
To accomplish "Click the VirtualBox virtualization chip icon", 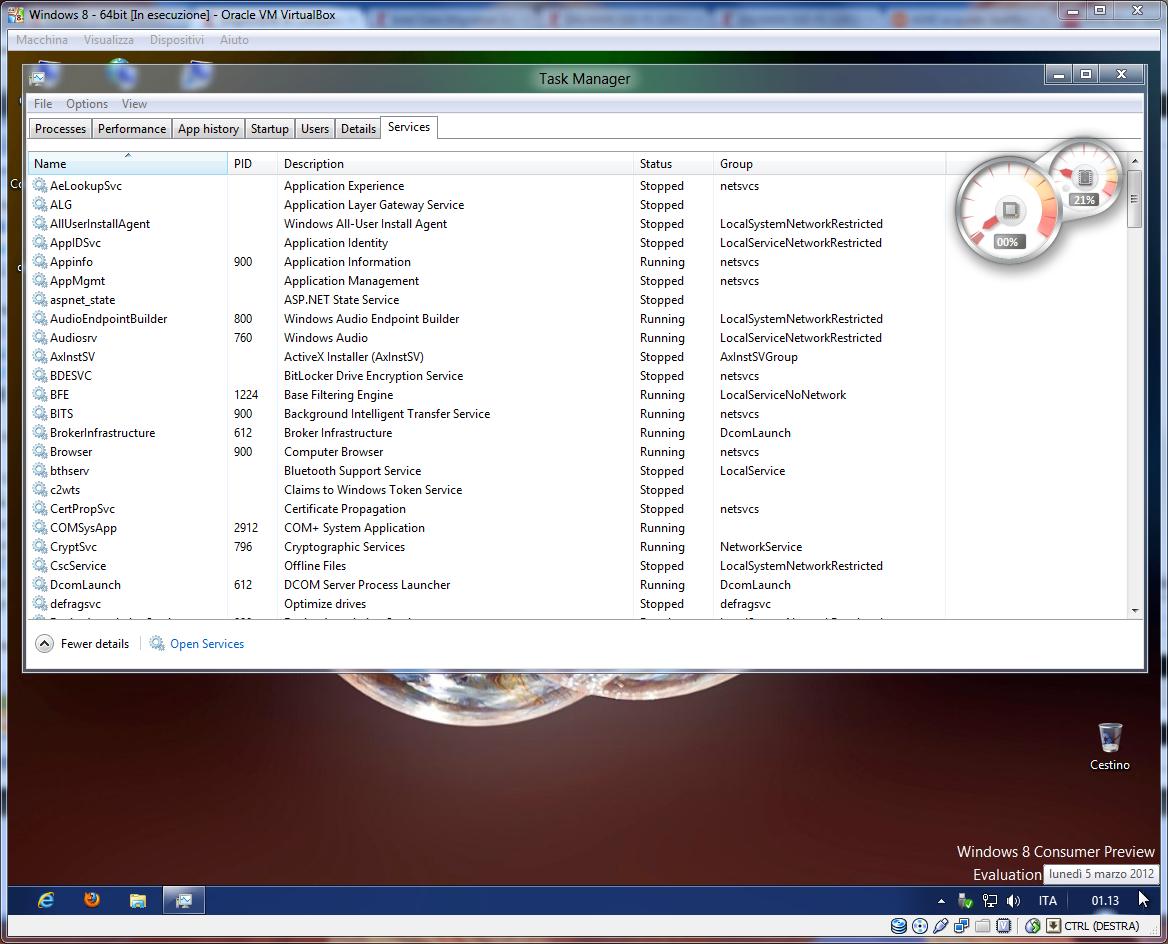I will tap(1004, 926).
